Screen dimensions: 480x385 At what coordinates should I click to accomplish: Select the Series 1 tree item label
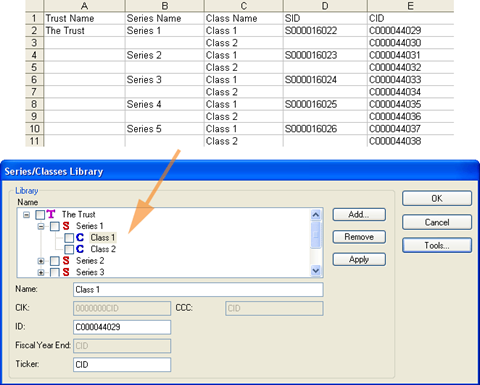click(x=90, y=226)
